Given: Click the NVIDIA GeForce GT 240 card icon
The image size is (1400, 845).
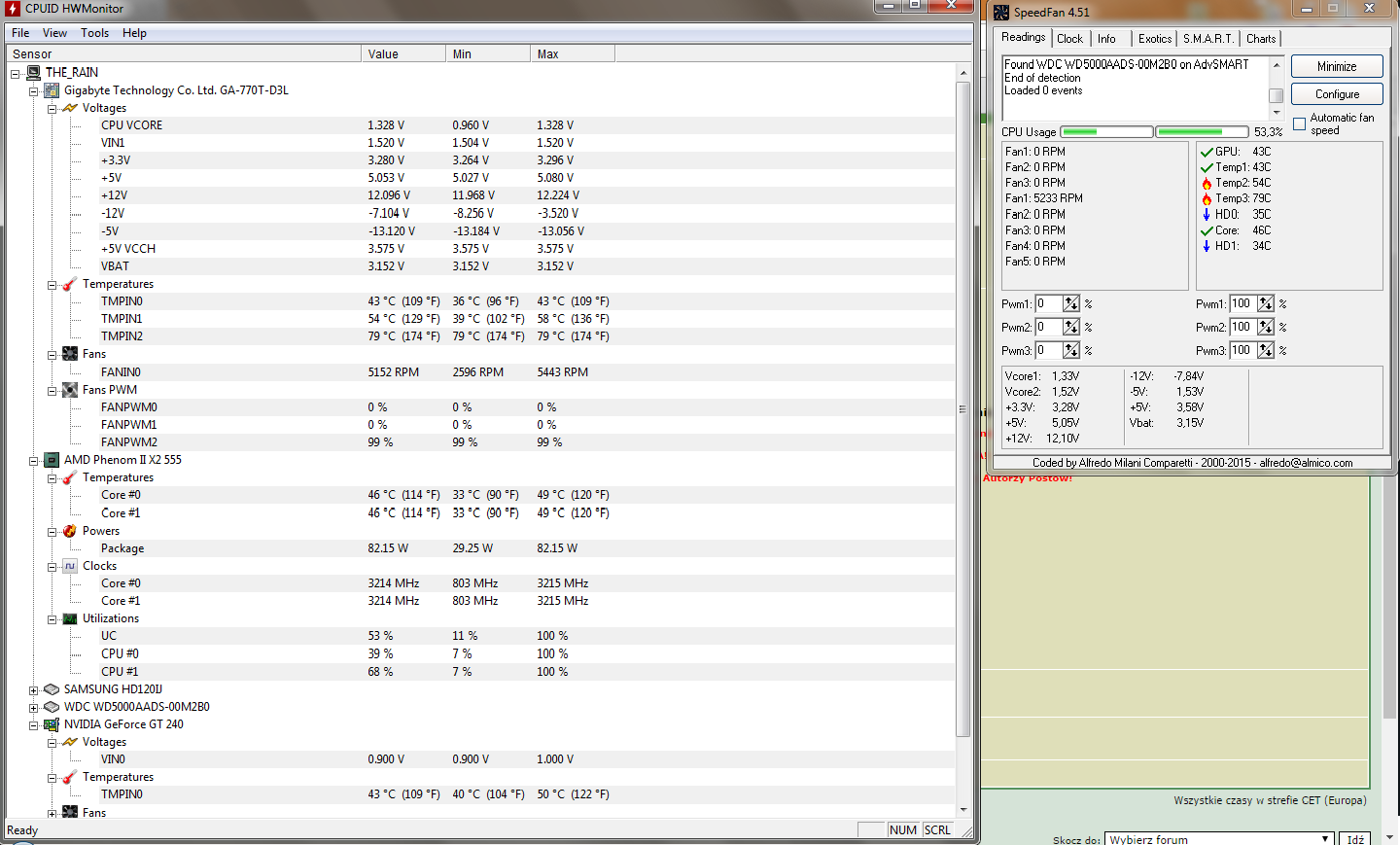Looking at the screenshot, I should pos(52,724).
